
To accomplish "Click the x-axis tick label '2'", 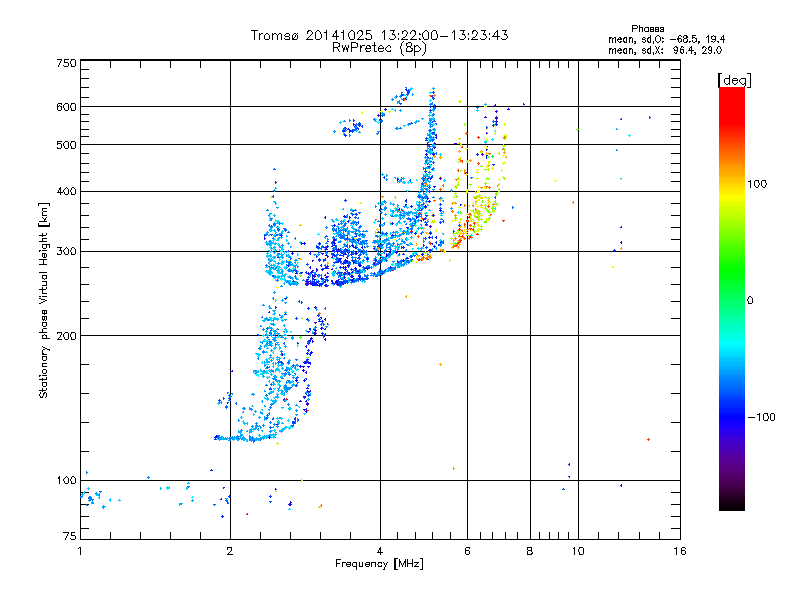I will 230,551.
